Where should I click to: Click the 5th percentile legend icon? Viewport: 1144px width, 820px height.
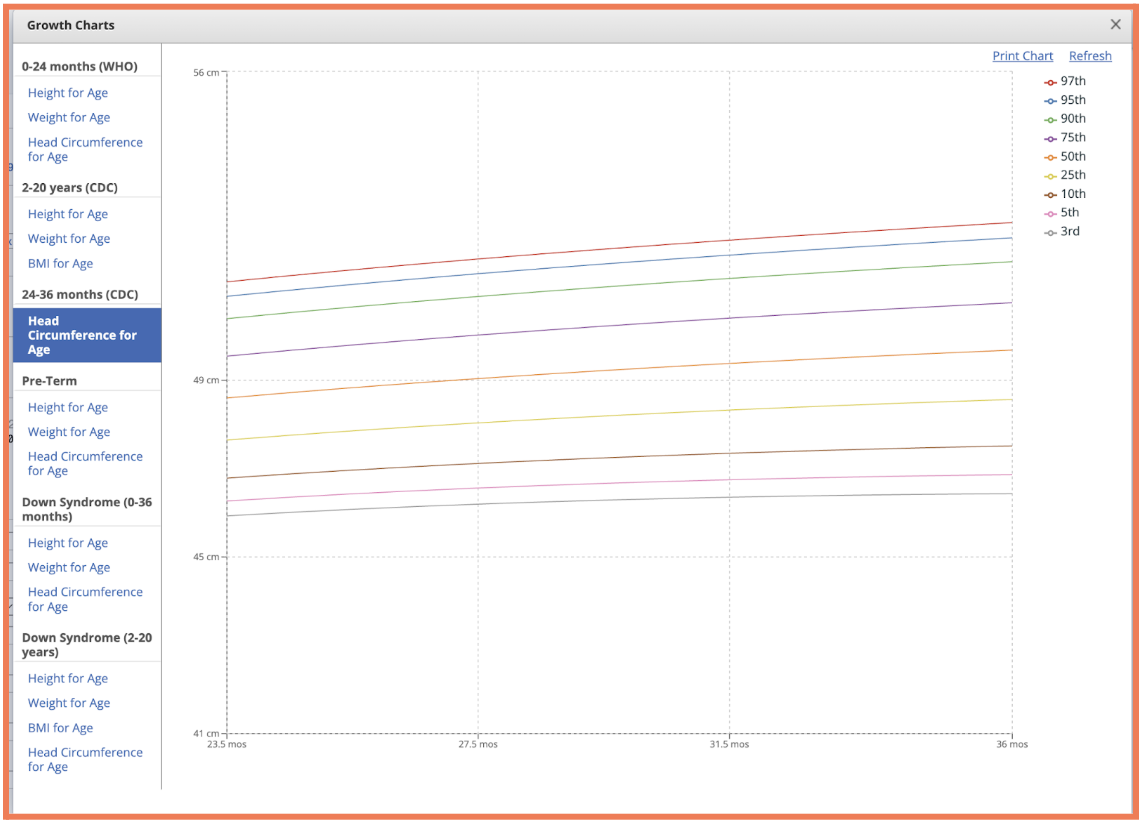(1051, 213)
